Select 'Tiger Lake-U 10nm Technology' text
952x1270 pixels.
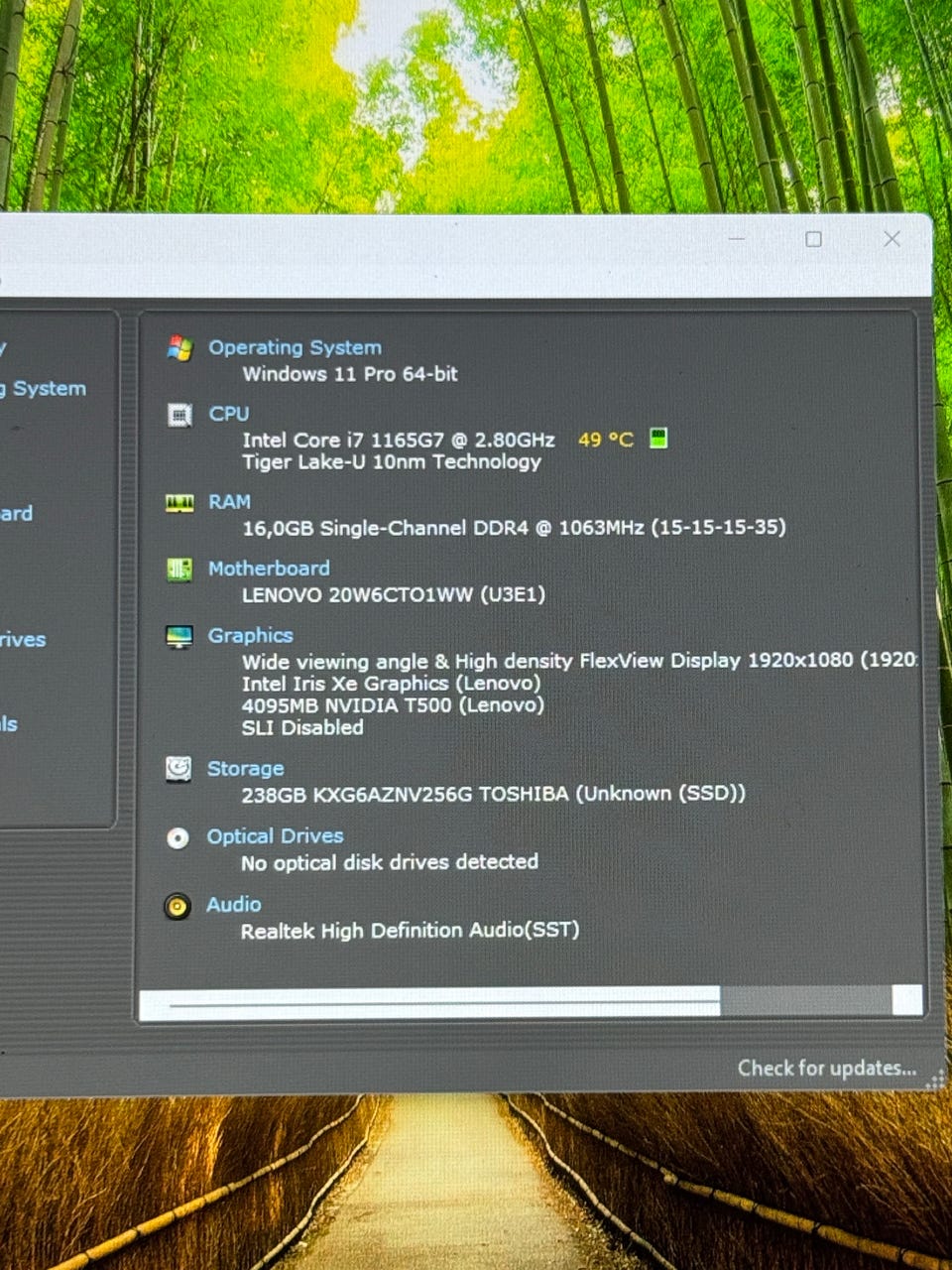tap(392, 461)
